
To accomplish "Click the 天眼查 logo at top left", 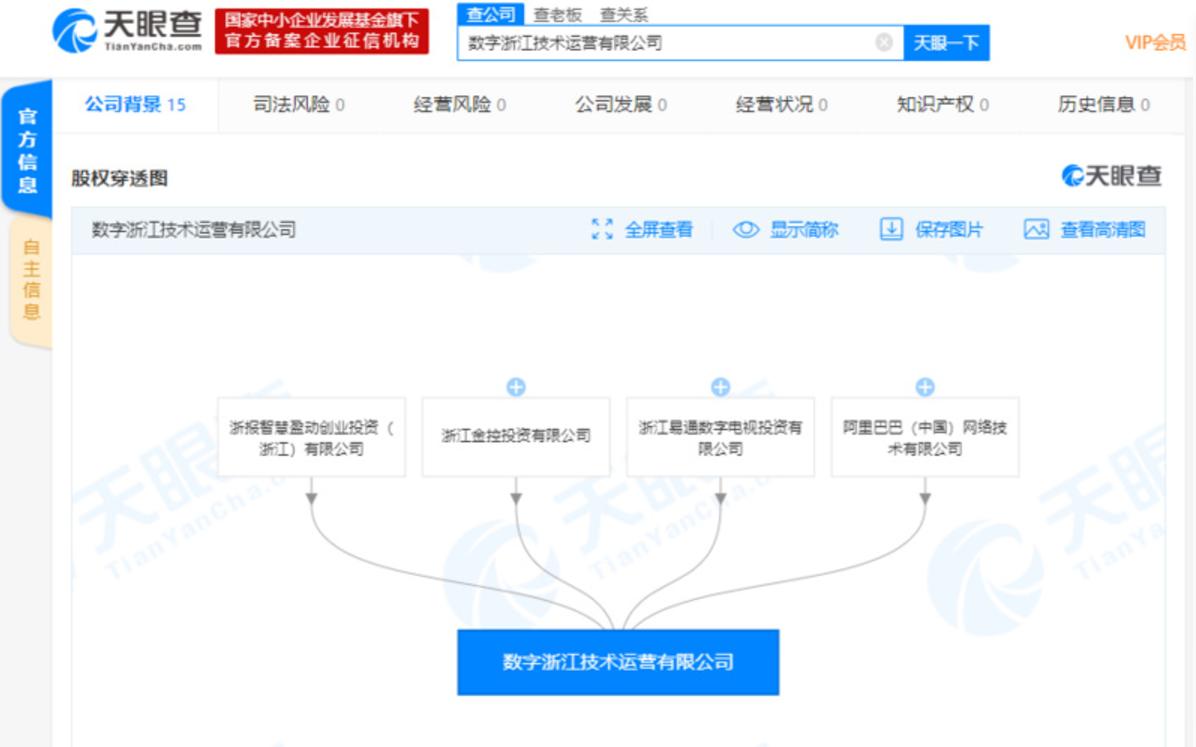I will [127, 31].
